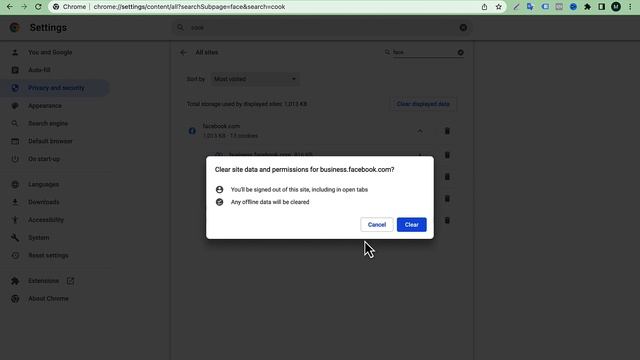Click the Clear displayed data button

[423, 104]
